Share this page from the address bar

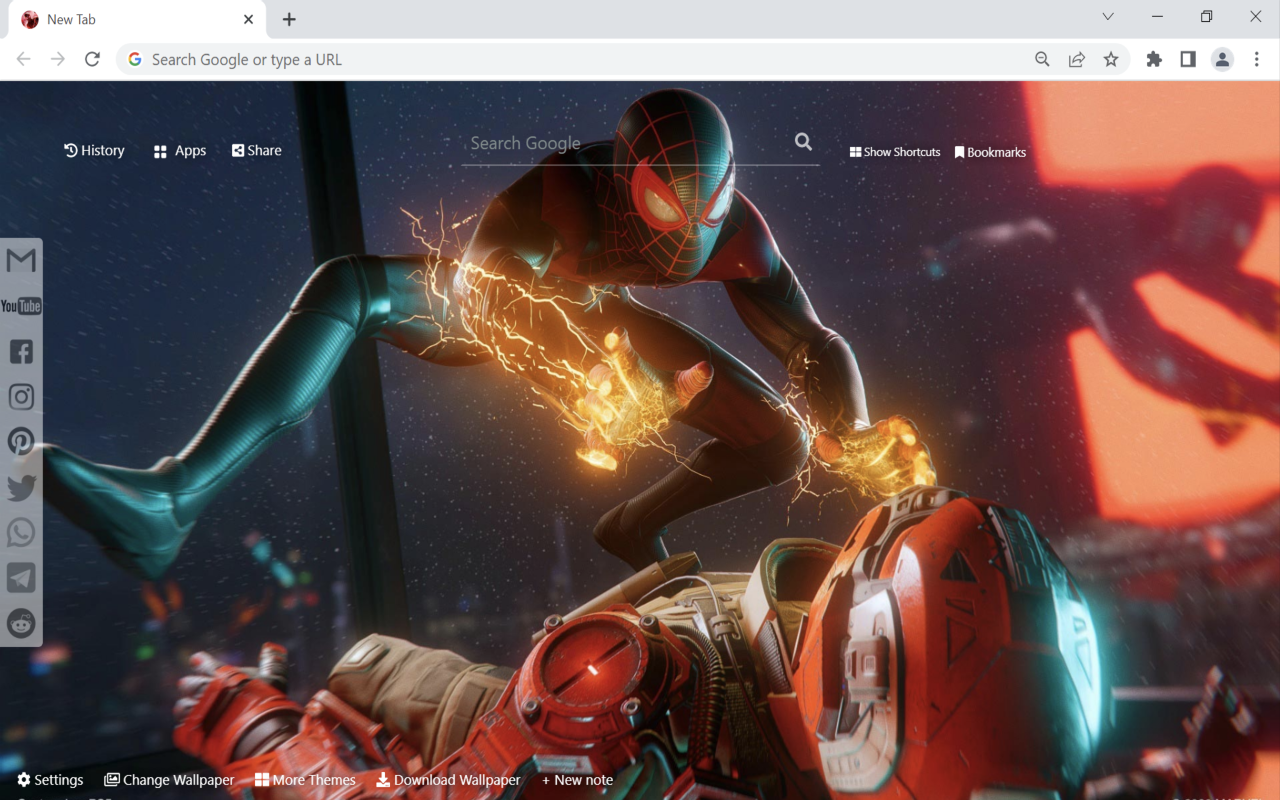(x=1077, y=59)
